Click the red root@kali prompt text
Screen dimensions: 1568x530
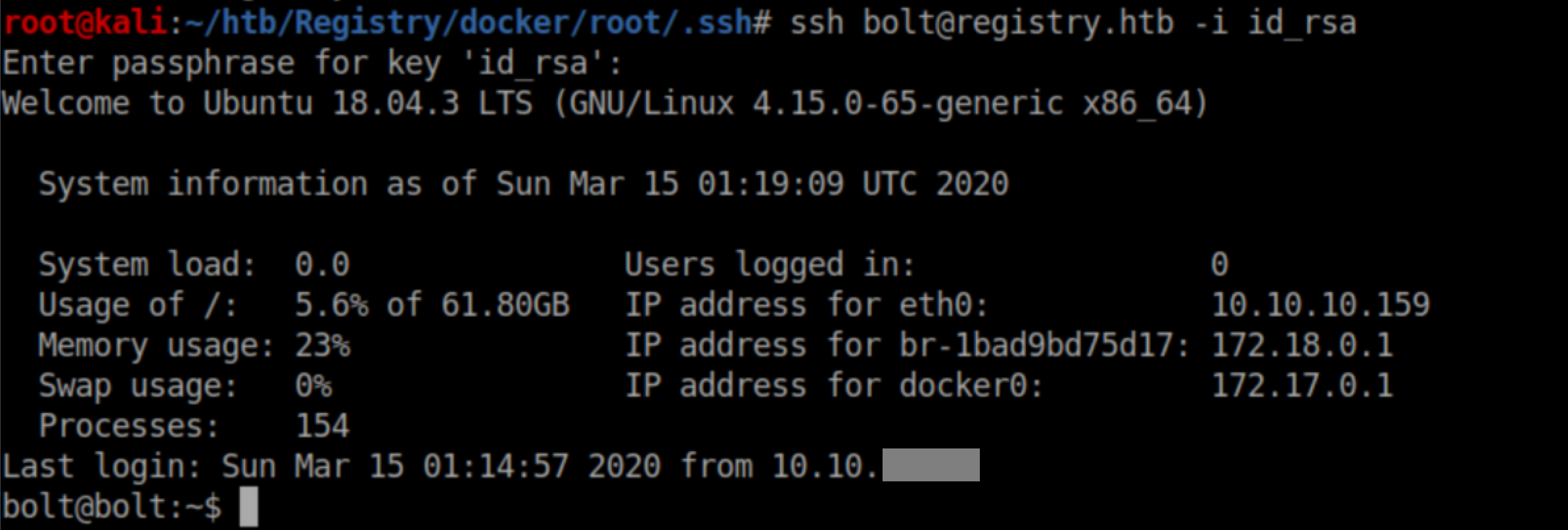[84, 23]
